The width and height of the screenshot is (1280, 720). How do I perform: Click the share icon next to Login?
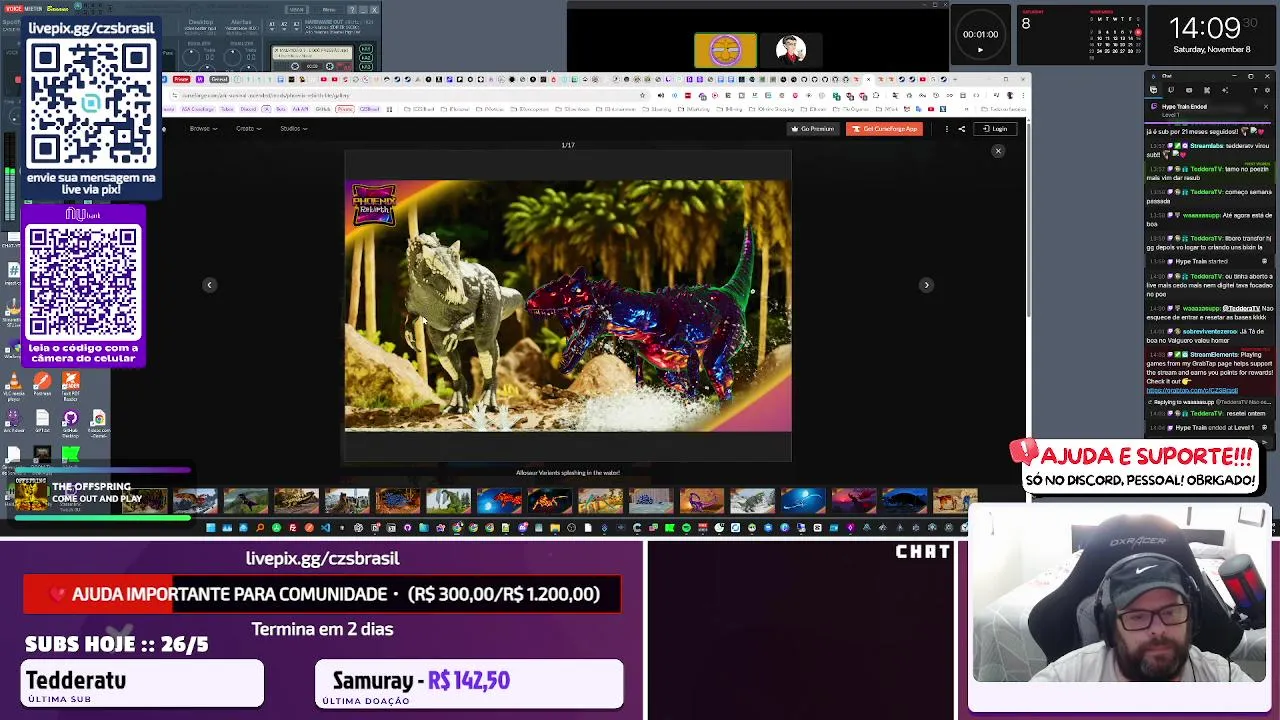[961, 129]
